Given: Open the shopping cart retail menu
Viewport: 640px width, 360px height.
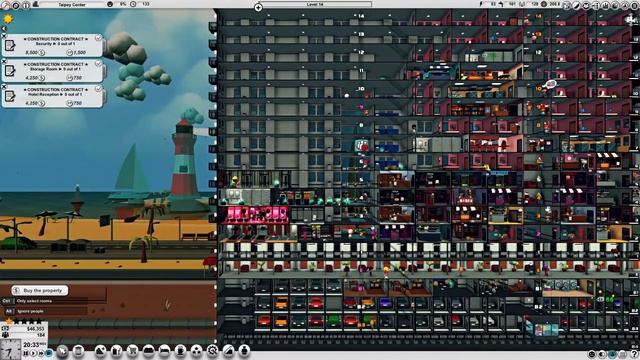Looking at the screenshot, I should tap(132, 351).
